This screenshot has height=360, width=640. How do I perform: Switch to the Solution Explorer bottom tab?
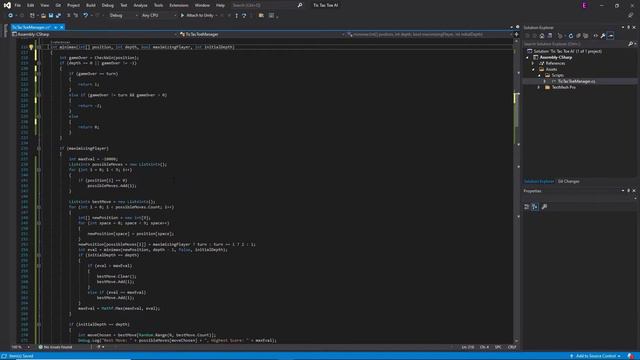point(539,181)
